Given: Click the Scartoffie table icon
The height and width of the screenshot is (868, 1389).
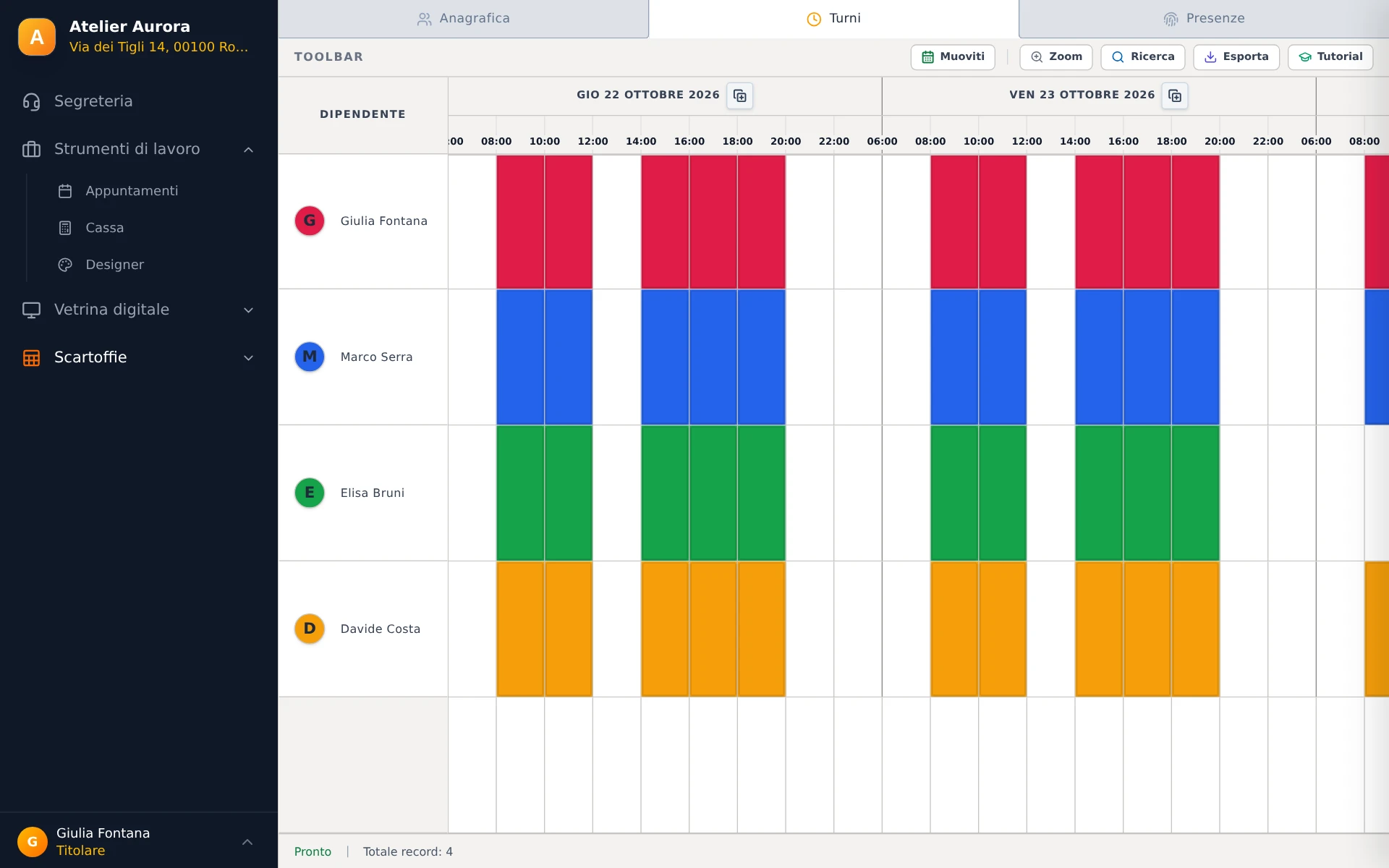Looking at the screenshot, I should tap(31, 357).
